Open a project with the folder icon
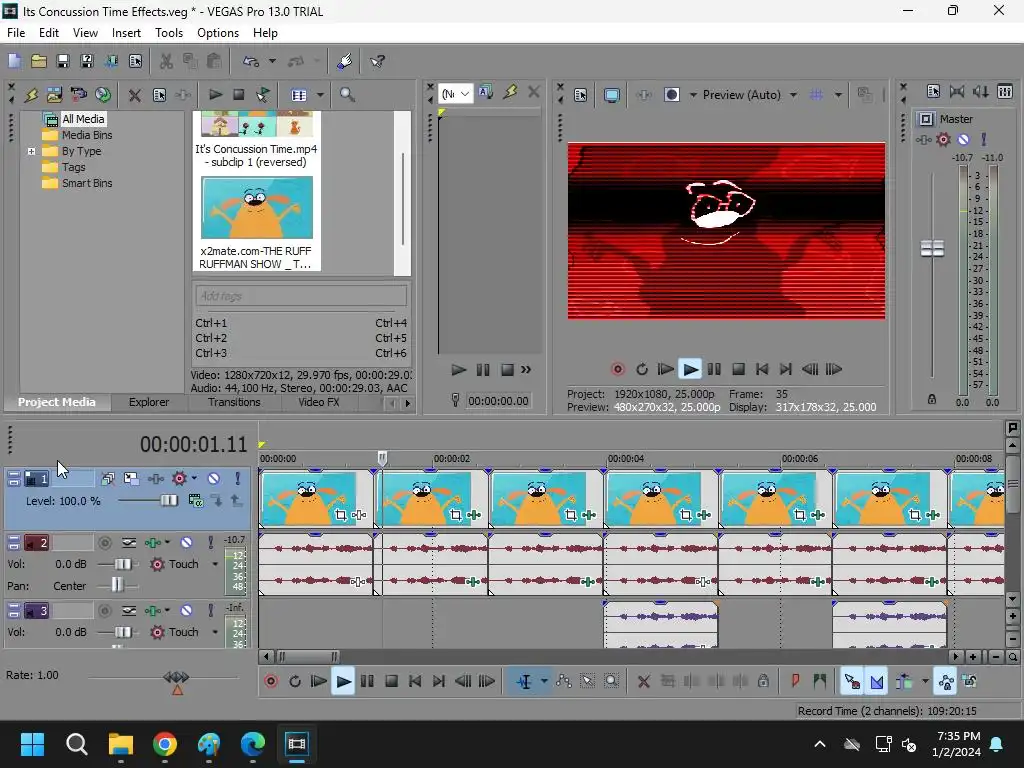1024x768 pixels. [39, 61]
